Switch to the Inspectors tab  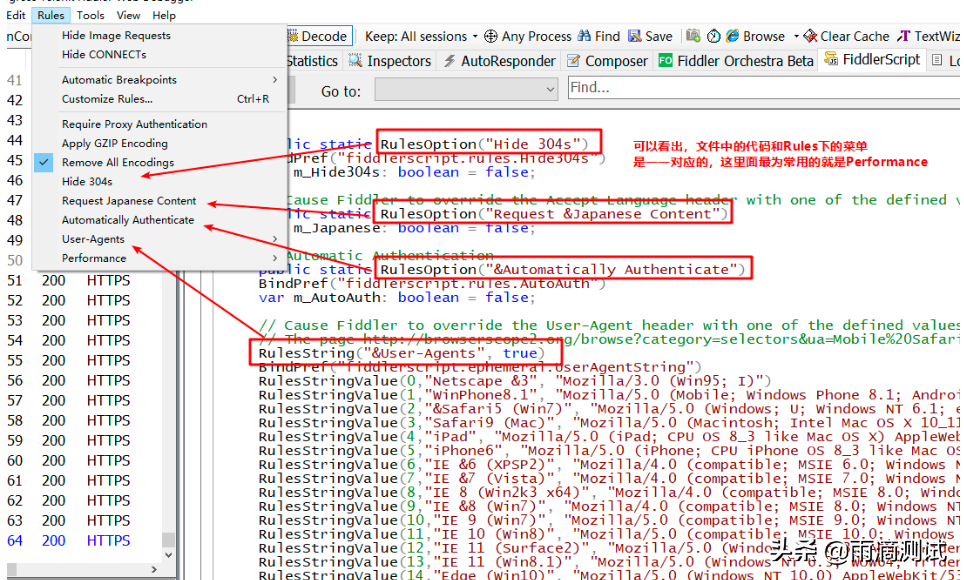tap(390, 61)
